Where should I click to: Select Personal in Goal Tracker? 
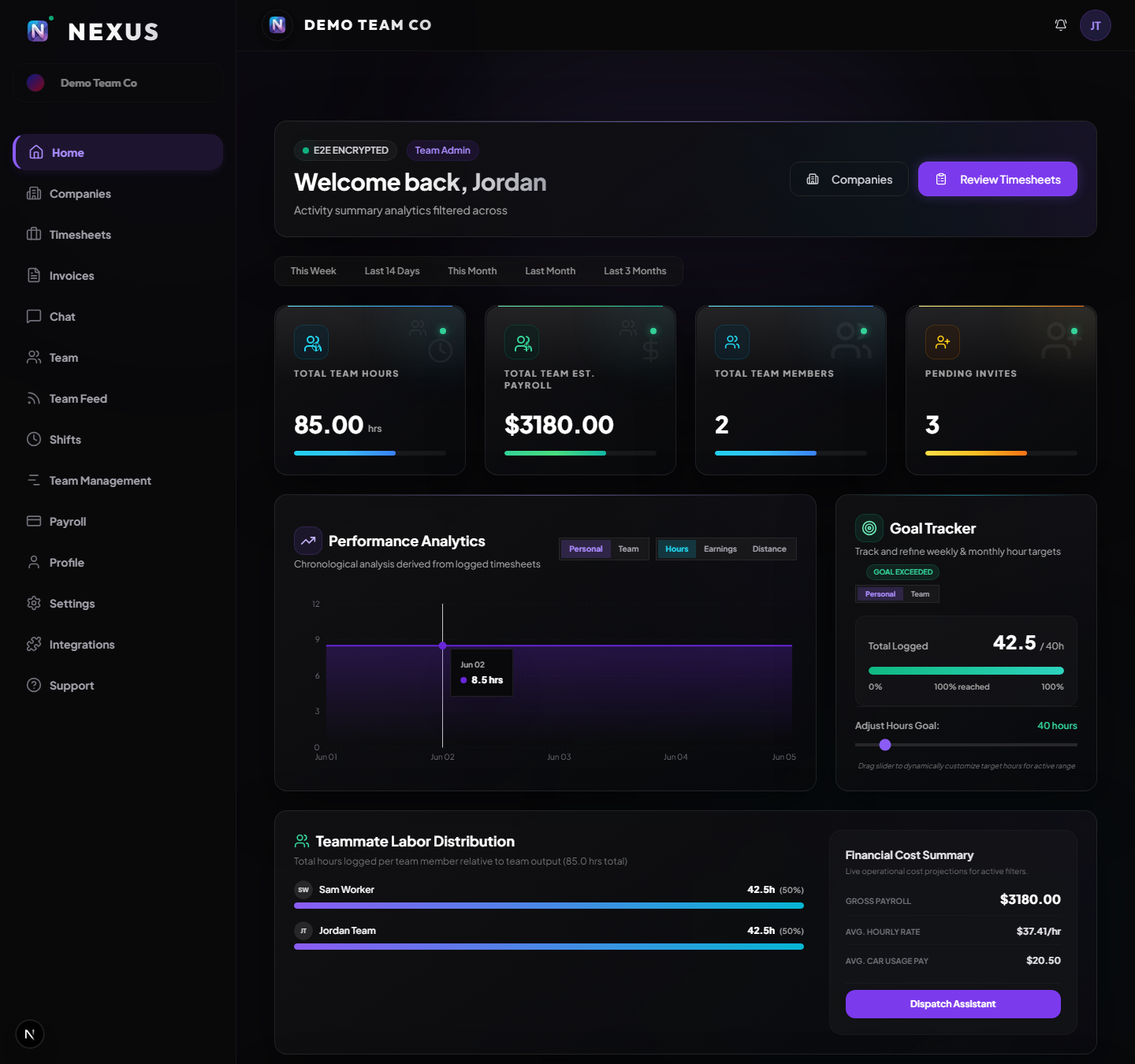click(880, 594)
